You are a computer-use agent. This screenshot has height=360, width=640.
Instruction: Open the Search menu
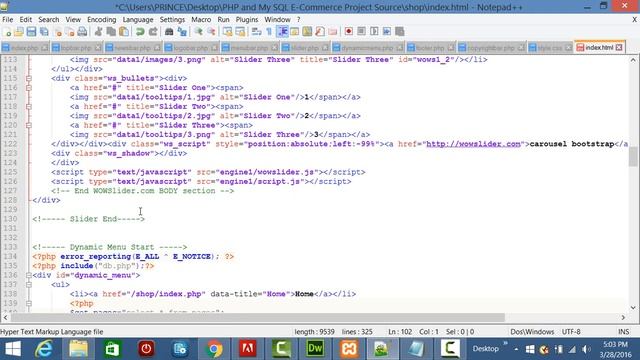pyautogui.click(x=49, y=20)
